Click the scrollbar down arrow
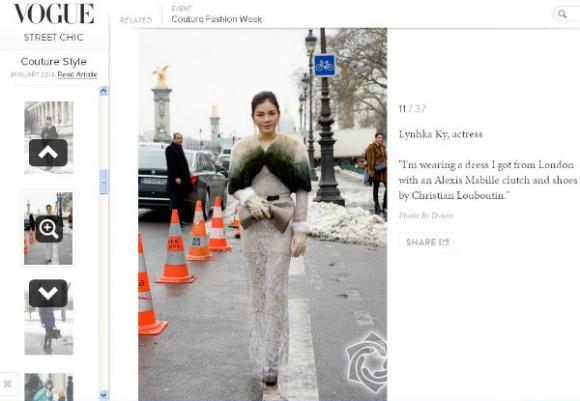 pyautogui.click(x=104, y=395)
